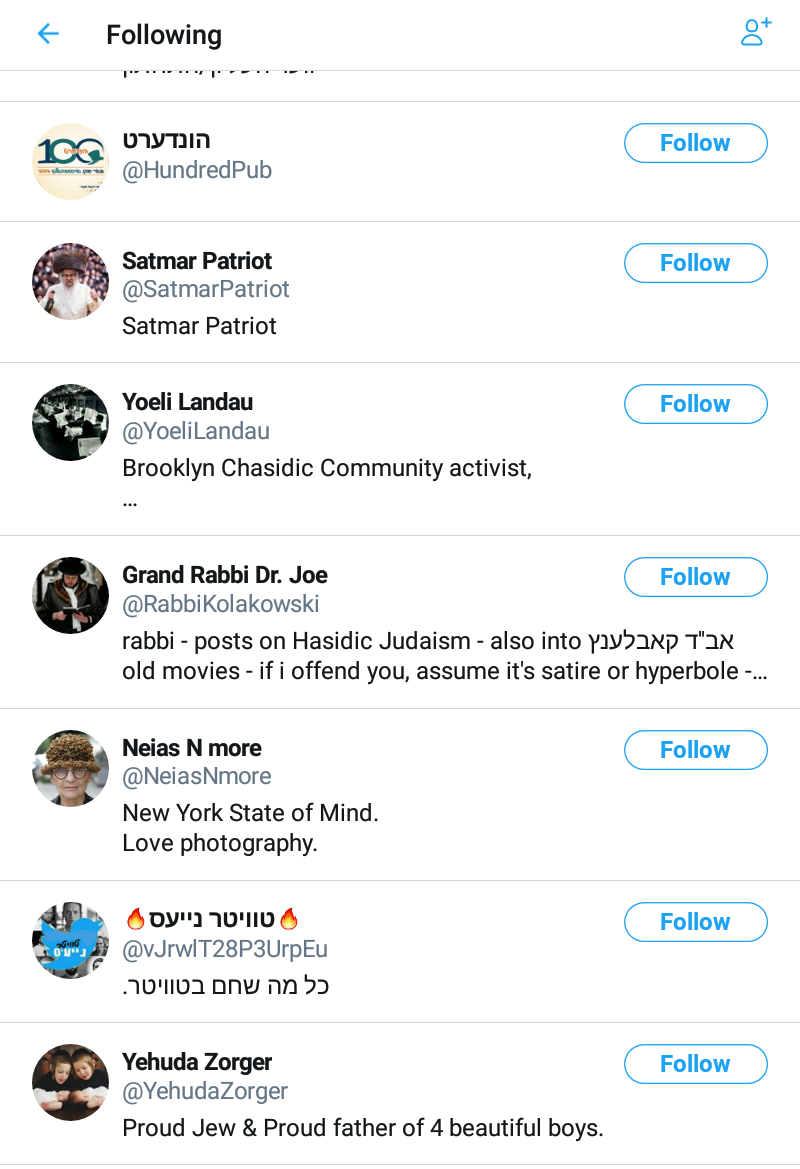Screen dimensions: 800x1169
Task: Open Neias N more avatar
Action: click(x=70, y=768)
